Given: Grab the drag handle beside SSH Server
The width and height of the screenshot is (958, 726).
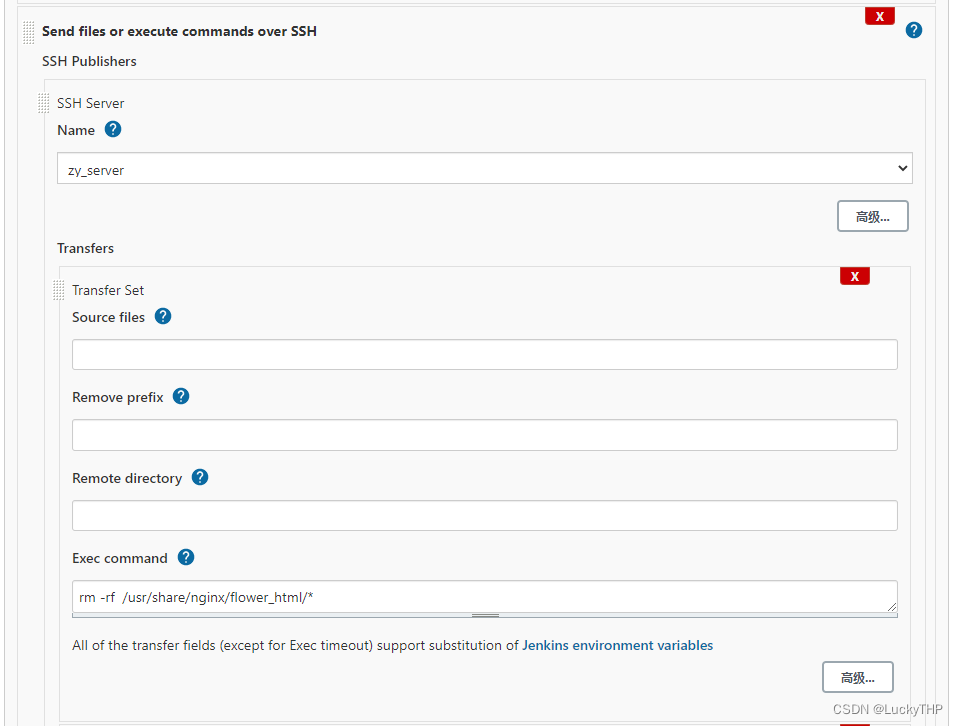Looking at the screenshot, I should pos(43,103).
